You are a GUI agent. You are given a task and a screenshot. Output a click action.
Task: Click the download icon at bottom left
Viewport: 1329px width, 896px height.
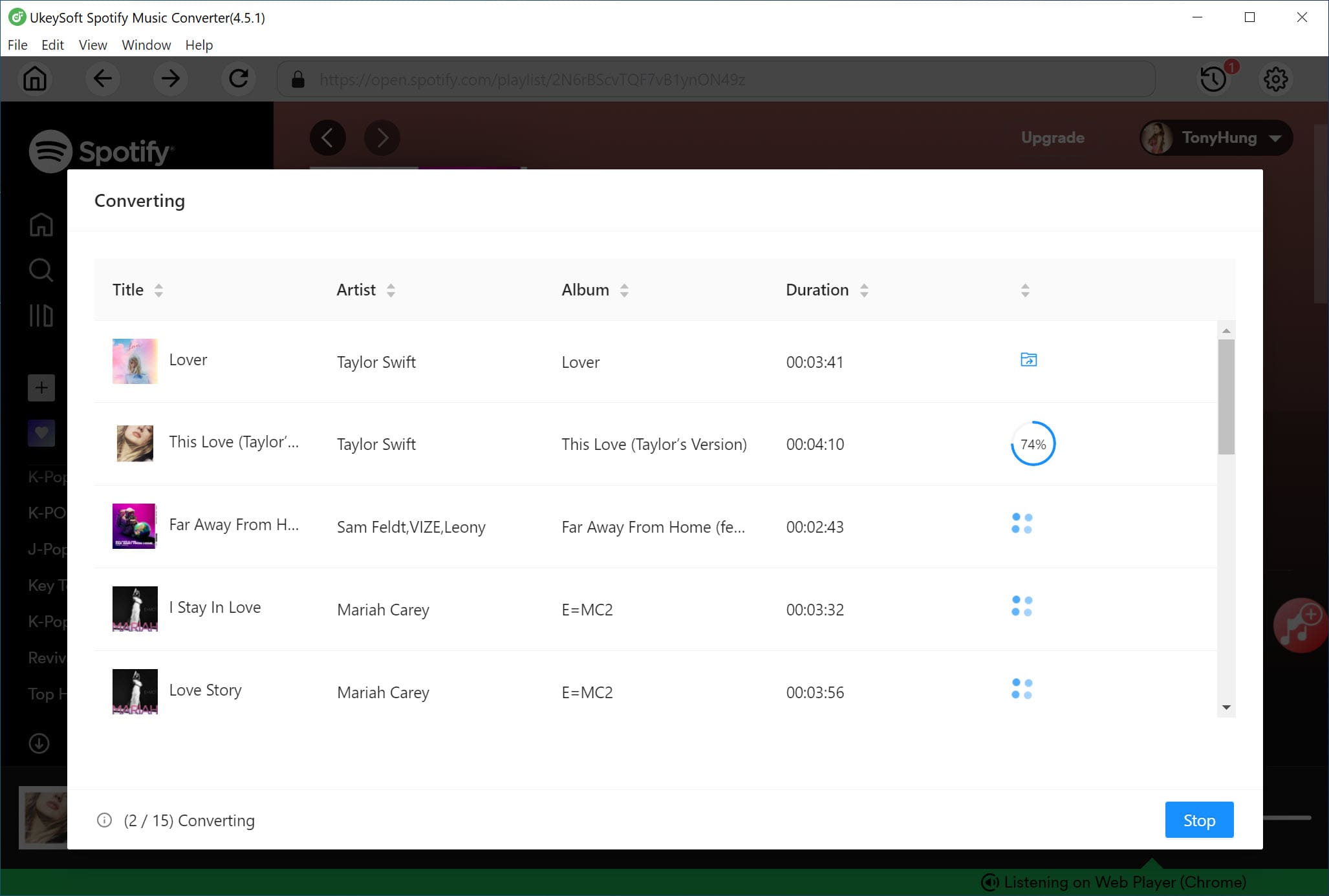click(39, 742)
